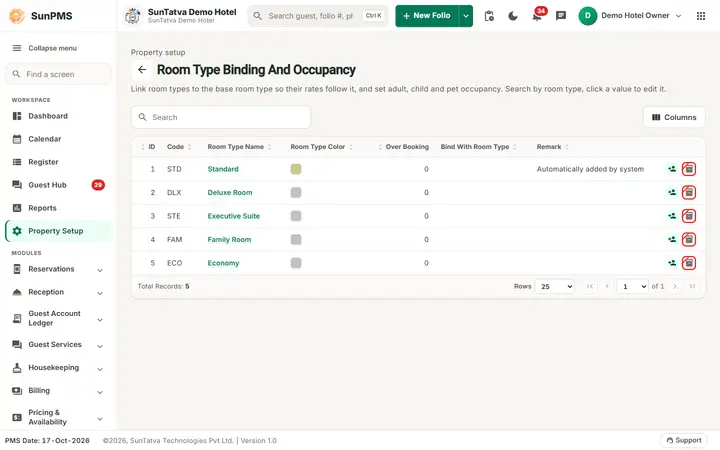Open Reports from sidebar

tap(58, 208)
